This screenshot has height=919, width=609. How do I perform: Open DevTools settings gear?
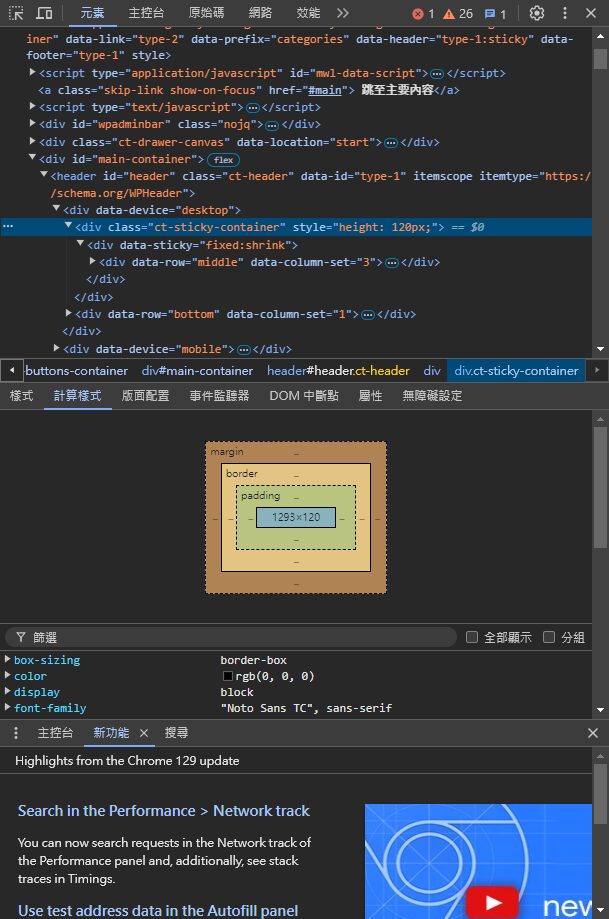537,13
